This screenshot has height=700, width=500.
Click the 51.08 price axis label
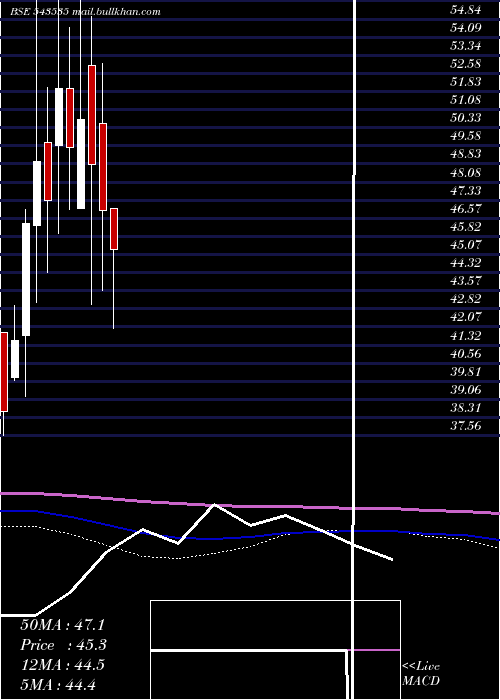click(465, 100)
